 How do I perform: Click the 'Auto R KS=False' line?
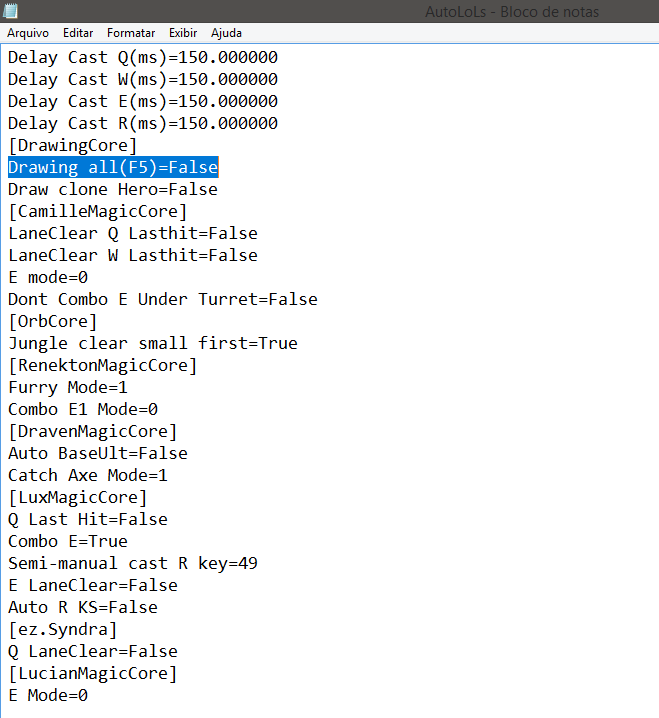click(83, 607)
